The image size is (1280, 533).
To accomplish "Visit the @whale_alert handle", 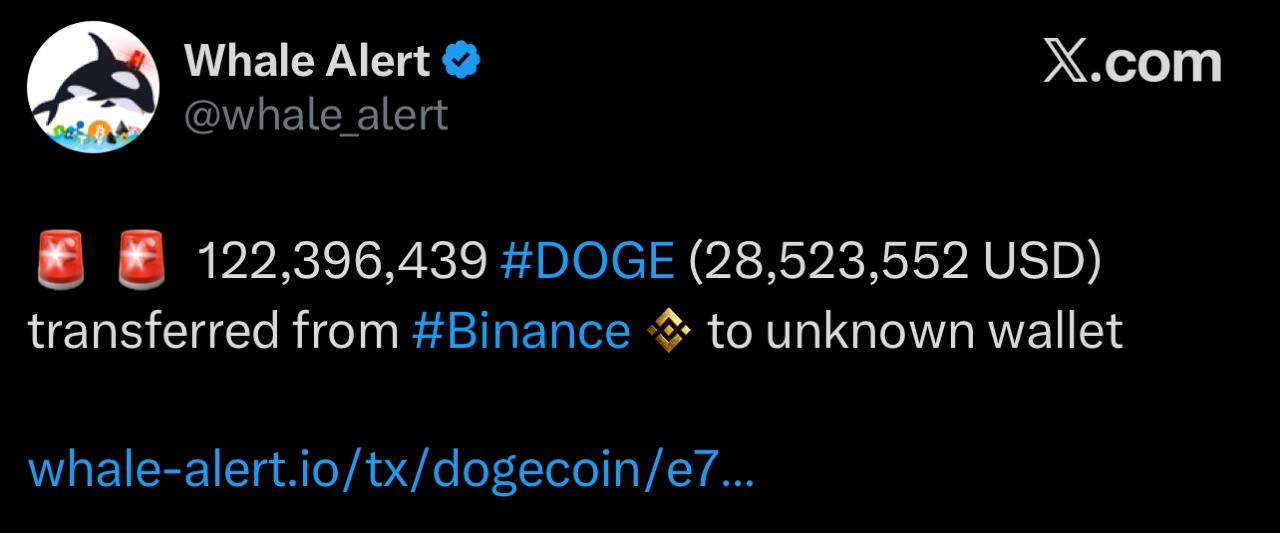I will tap(316, 115).
